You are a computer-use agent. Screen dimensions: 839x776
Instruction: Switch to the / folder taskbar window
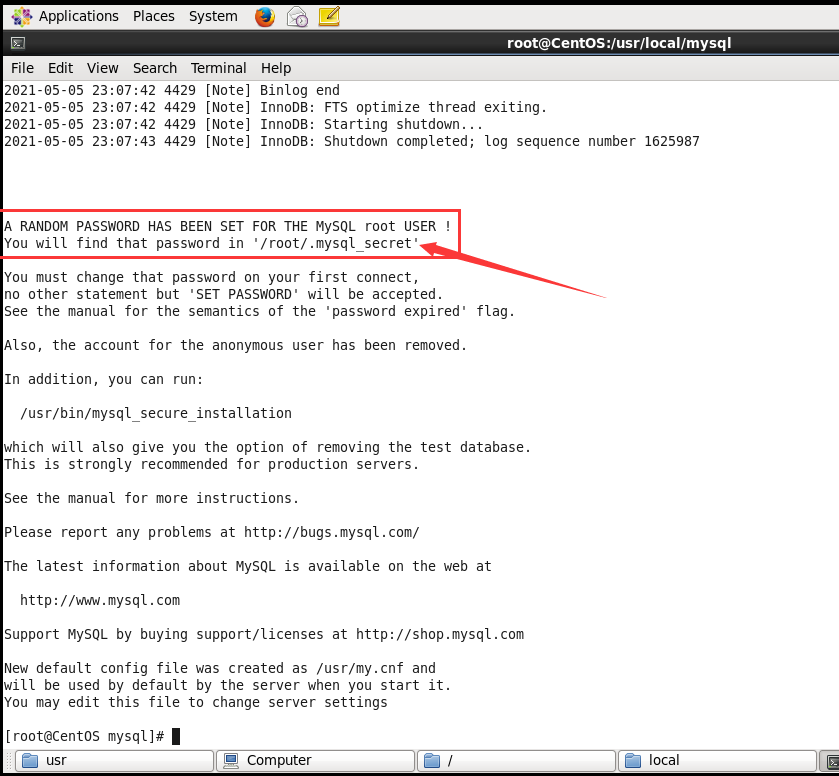(x=516, y=760)
